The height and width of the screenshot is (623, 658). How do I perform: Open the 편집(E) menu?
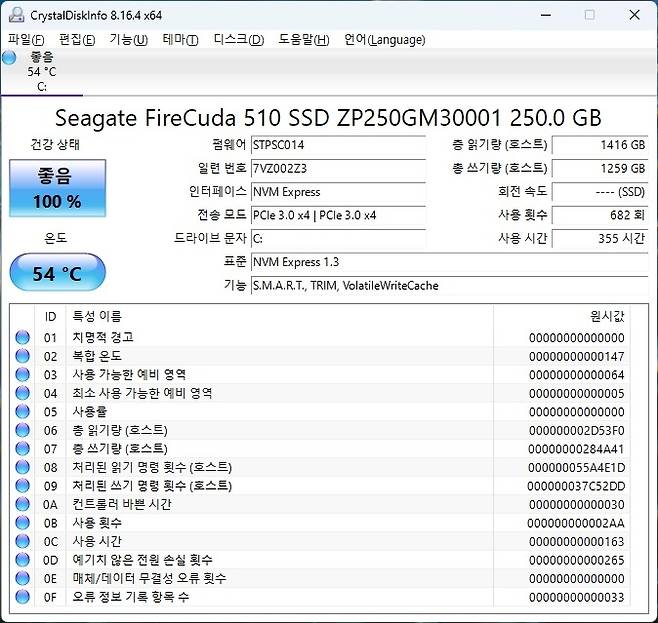(x=77, y=40)
